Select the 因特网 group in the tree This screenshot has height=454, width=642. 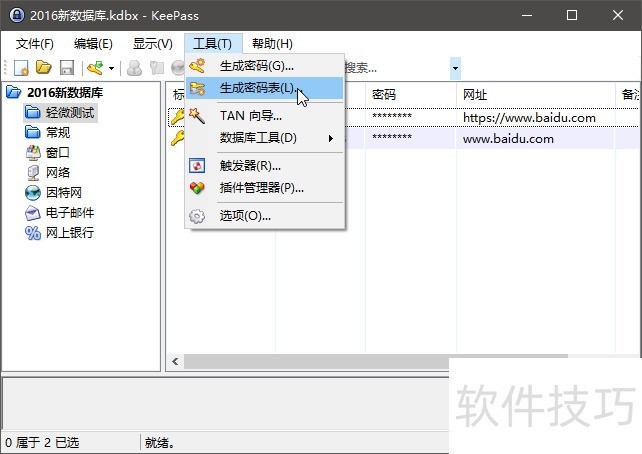(x=63, y=192)
